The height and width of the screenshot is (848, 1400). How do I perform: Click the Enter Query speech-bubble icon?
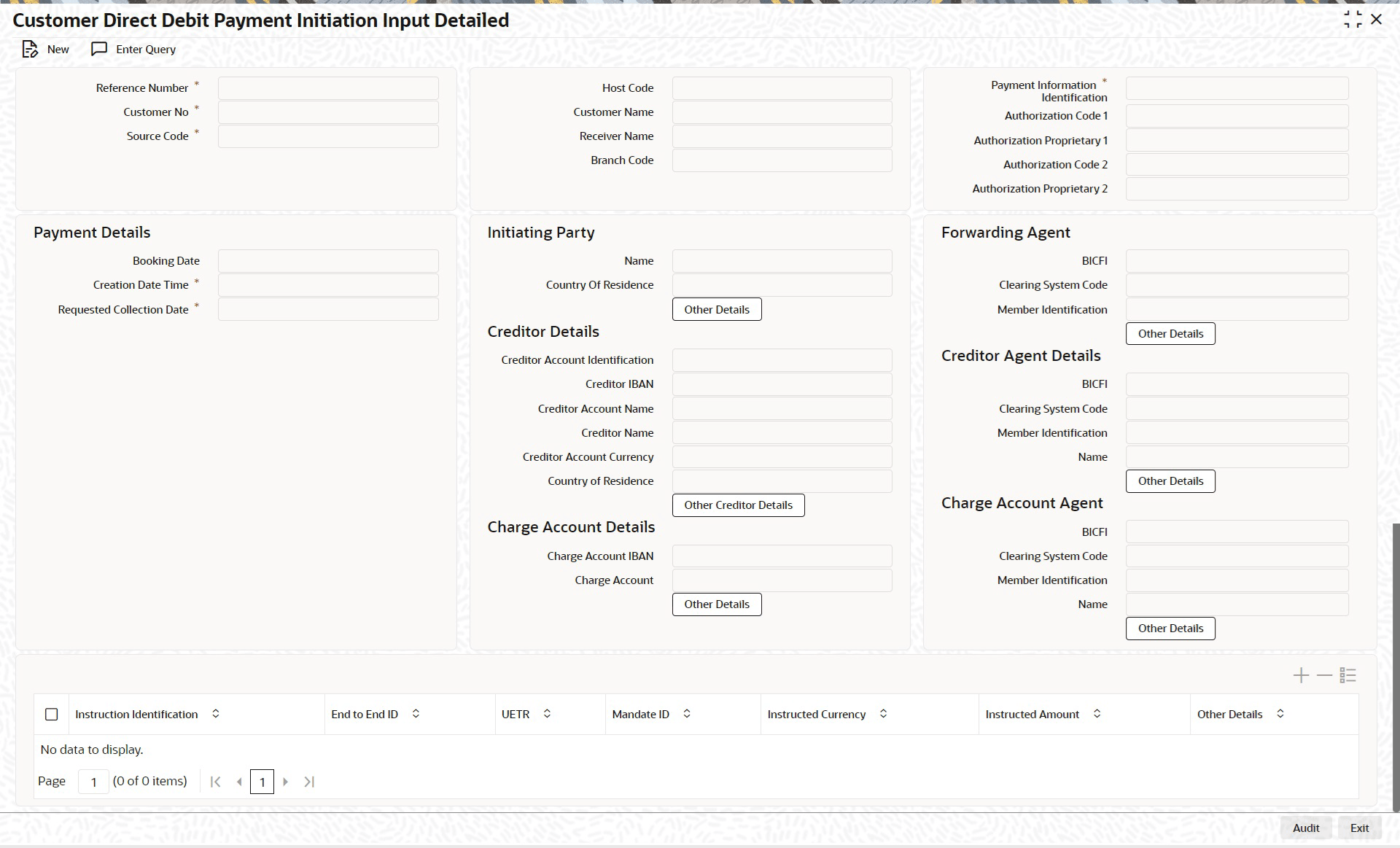[x=99, y=49]
